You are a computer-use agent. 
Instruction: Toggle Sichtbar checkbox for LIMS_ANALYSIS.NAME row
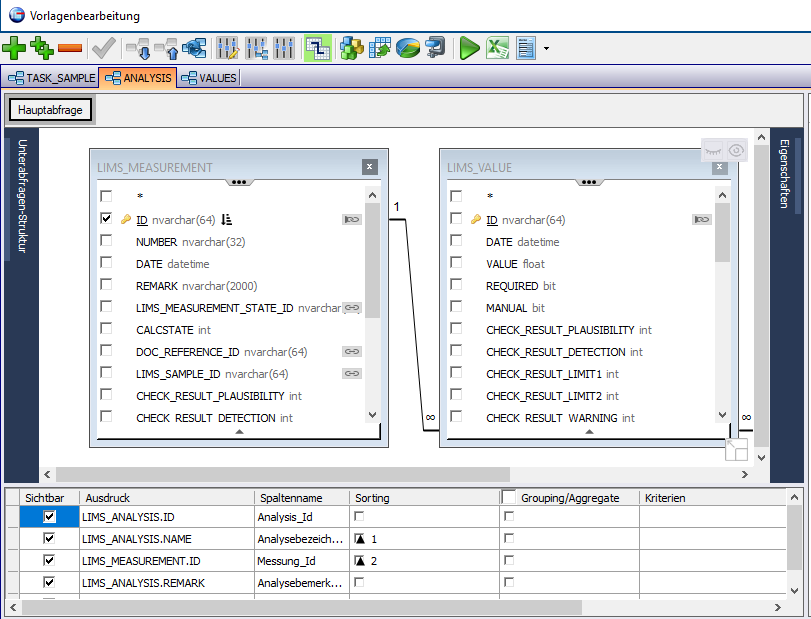(49, 539)
